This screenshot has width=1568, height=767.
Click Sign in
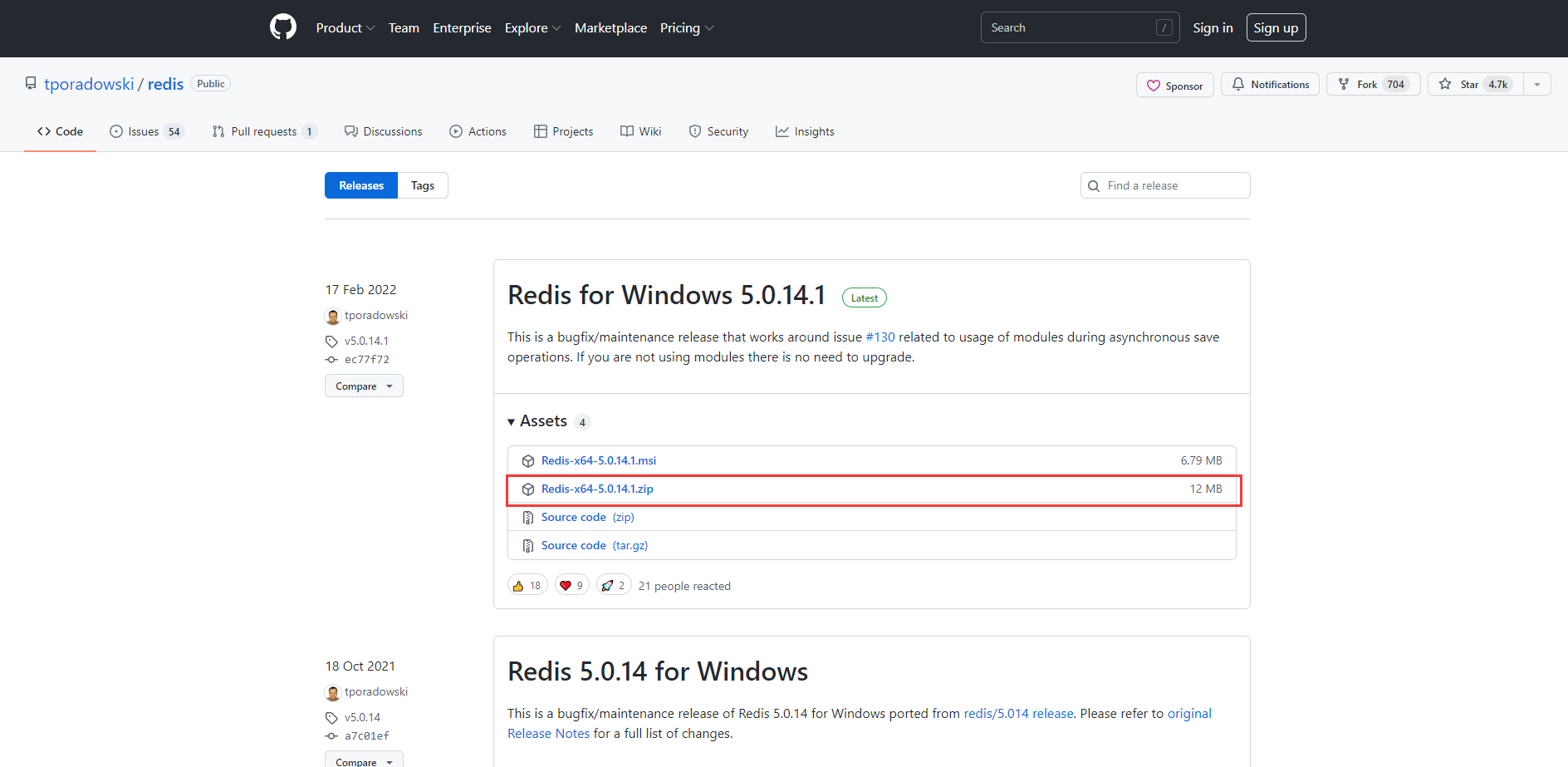(1213, 28)
